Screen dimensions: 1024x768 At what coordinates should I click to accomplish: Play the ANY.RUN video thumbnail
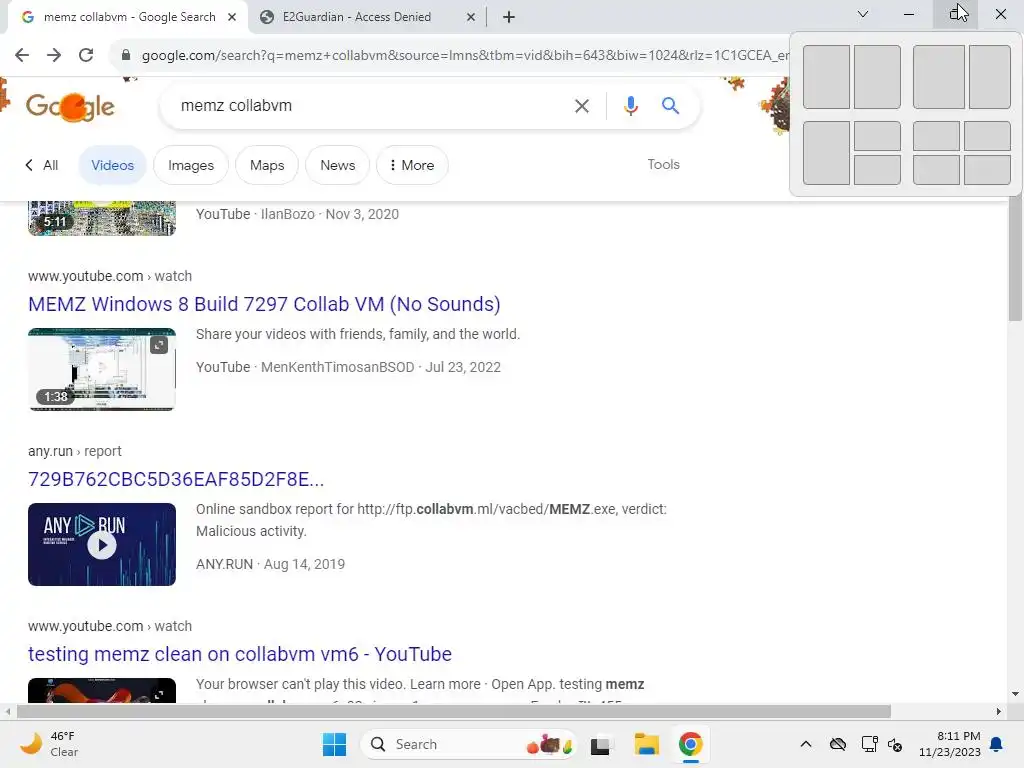point(102,545)
